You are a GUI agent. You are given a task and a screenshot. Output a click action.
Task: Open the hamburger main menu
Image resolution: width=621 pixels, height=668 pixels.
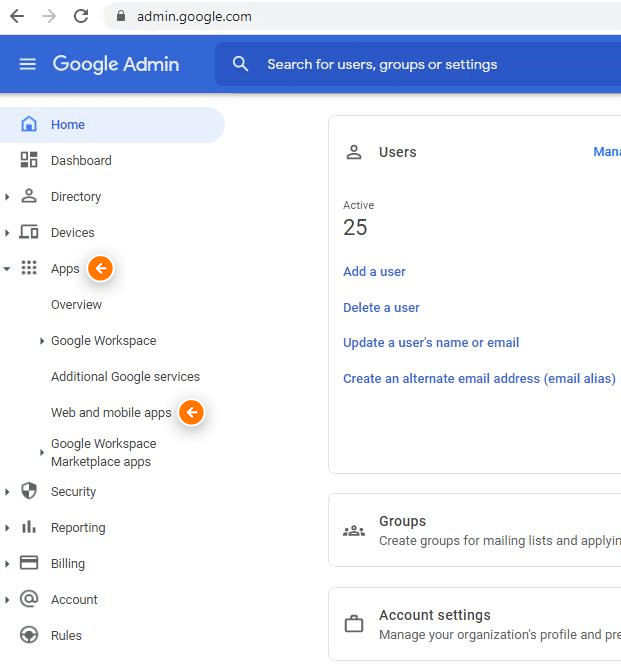pos(28,64)
